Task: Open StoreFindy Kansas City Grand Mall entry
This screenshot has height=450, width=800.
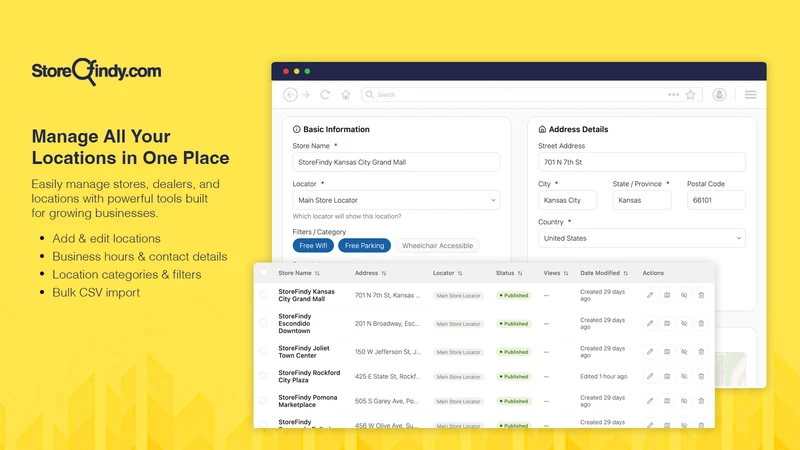Action: point(306,295)
